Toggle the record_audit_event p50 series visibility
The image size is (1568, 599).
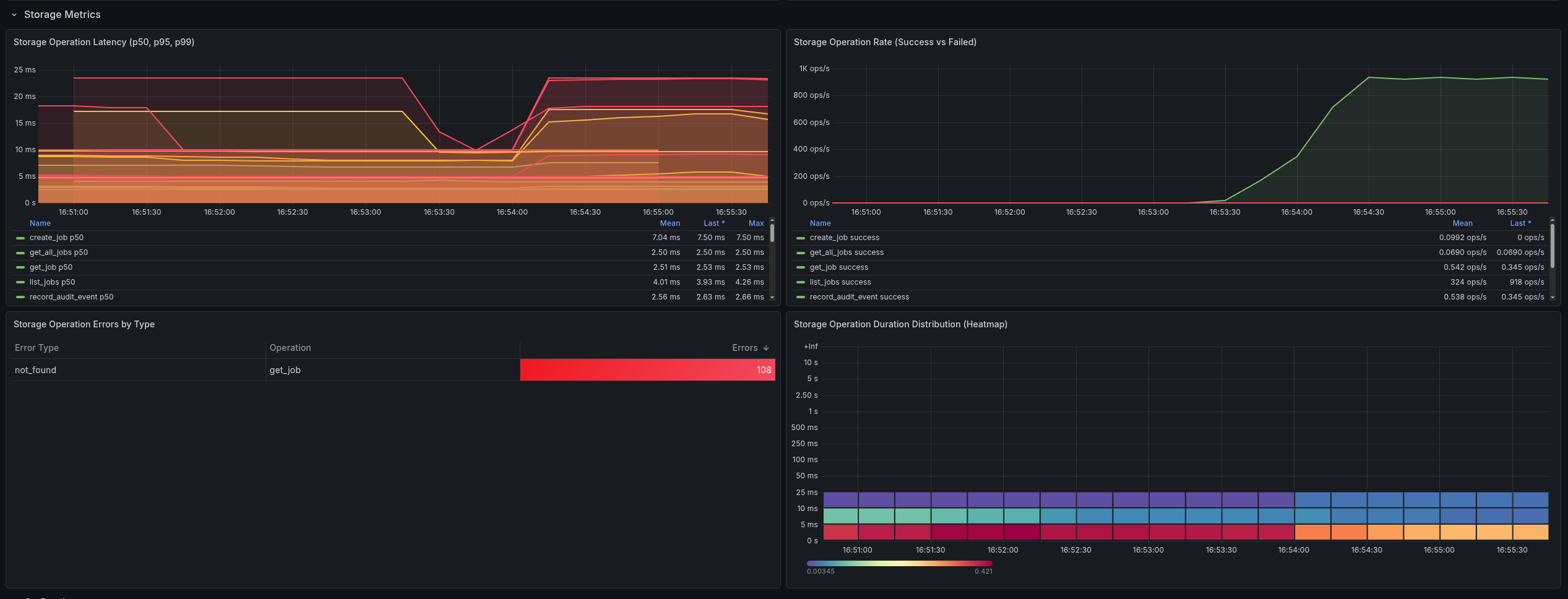[x=71, y=297]
